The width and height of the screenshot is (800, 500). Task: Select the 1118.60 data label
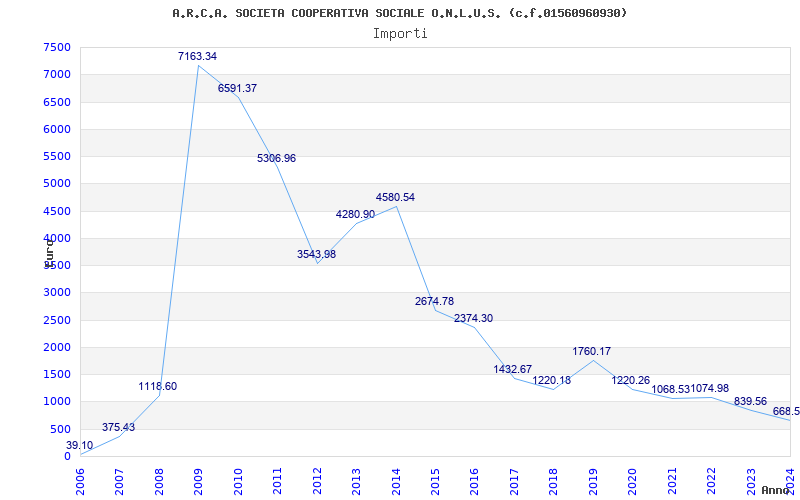point(158,387)
